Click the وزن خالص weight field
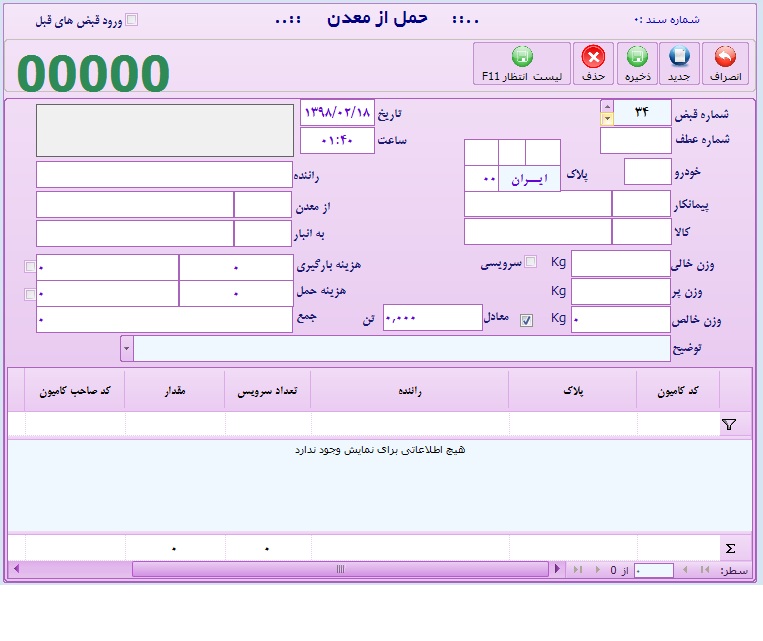Viewport: 763px width, 641px height. click(x=620, y=320)
